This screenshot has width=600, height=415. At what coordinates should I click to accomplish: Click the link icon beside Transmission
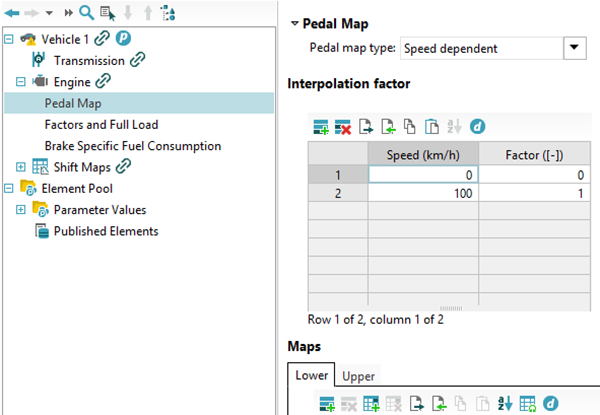[137, 60]
